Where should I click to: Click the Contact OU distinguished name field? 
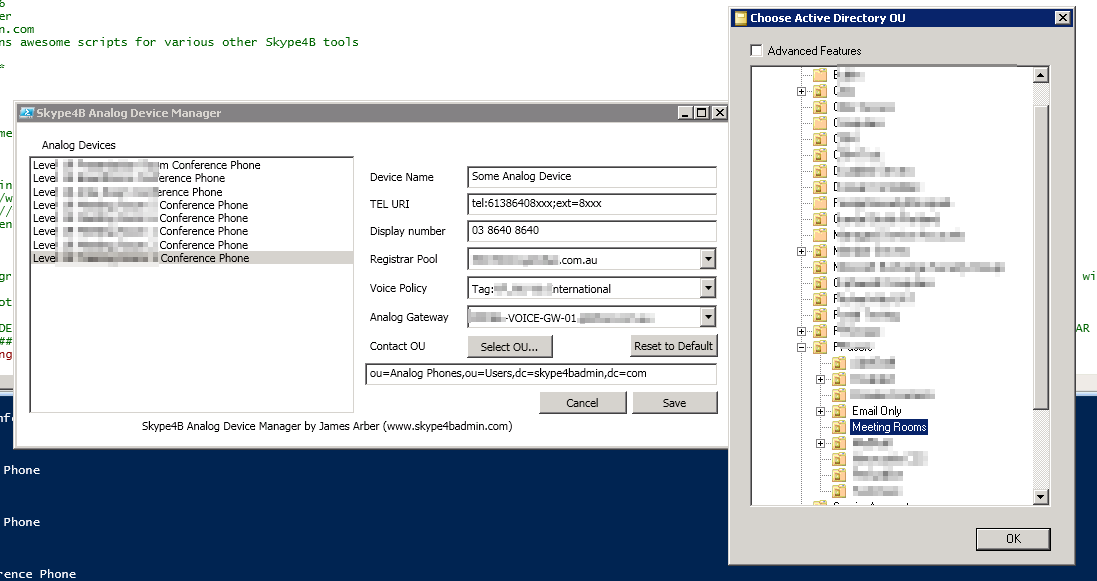click(541, 374)
